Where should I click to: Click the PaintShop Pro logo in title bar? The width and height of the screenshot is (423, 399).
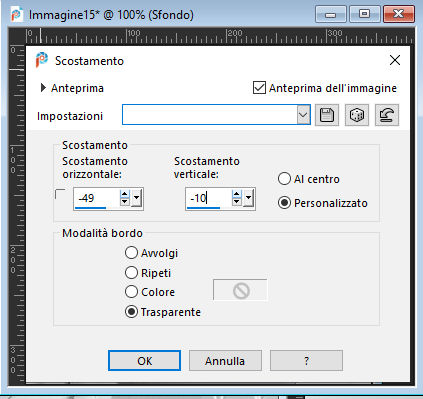(16, 15)
